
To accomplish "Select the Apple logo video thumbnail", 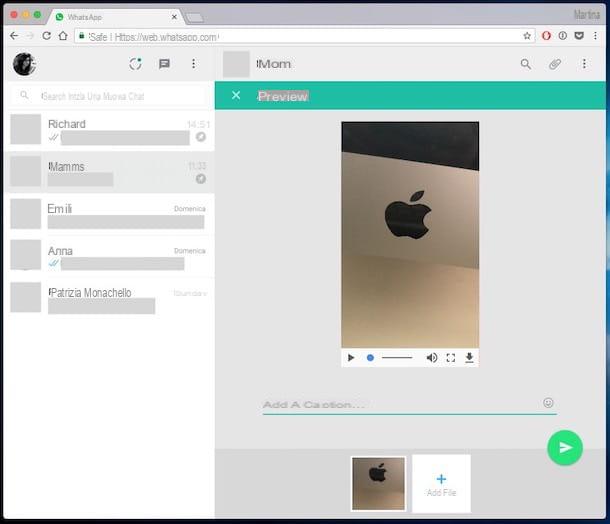I will (x=378, y=484).
